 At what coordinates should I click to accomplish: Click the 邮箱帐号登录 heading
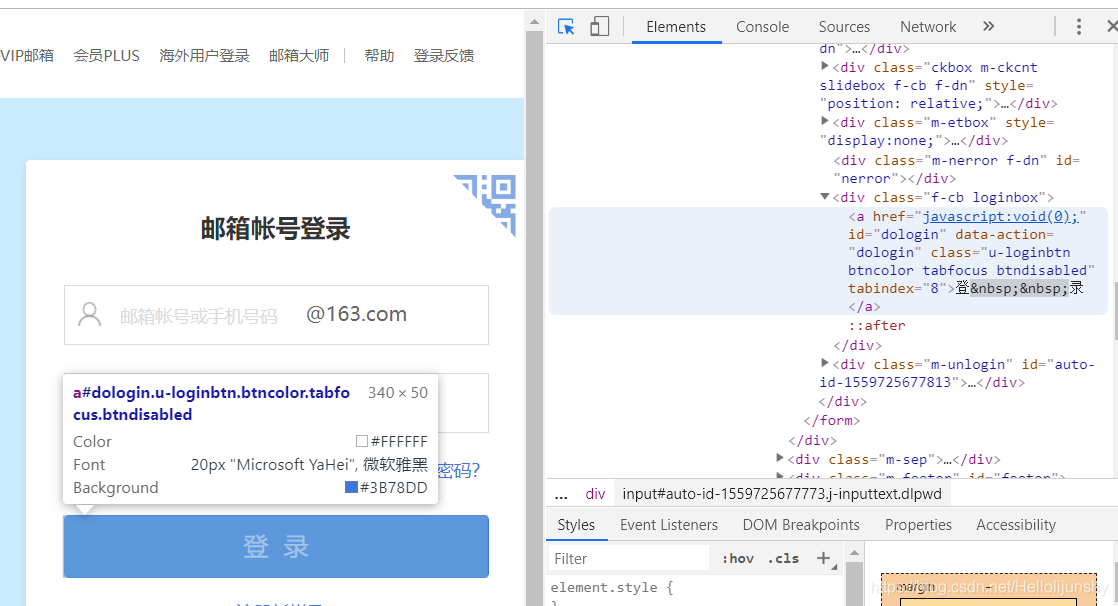click(x=275, y=229)
